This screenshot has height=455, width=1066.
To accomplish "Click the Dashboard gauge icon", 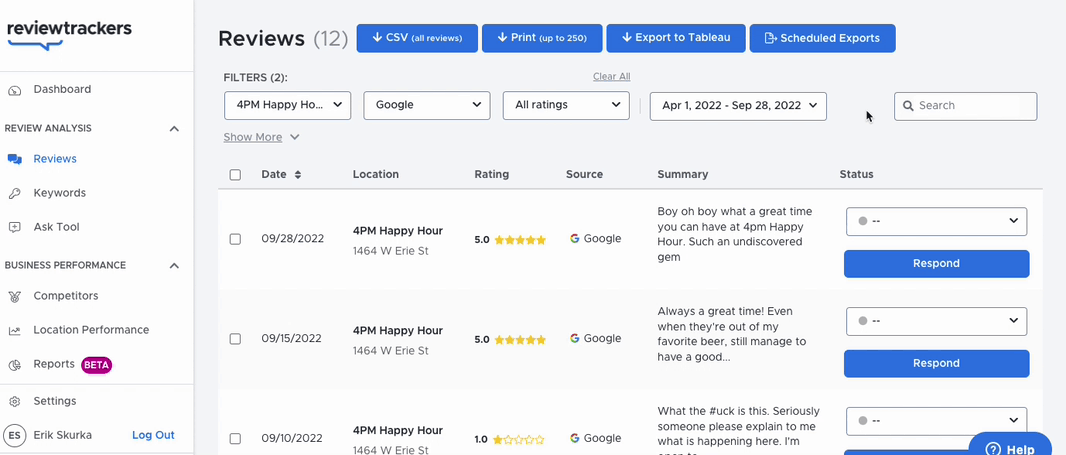I will pos(14,90).
